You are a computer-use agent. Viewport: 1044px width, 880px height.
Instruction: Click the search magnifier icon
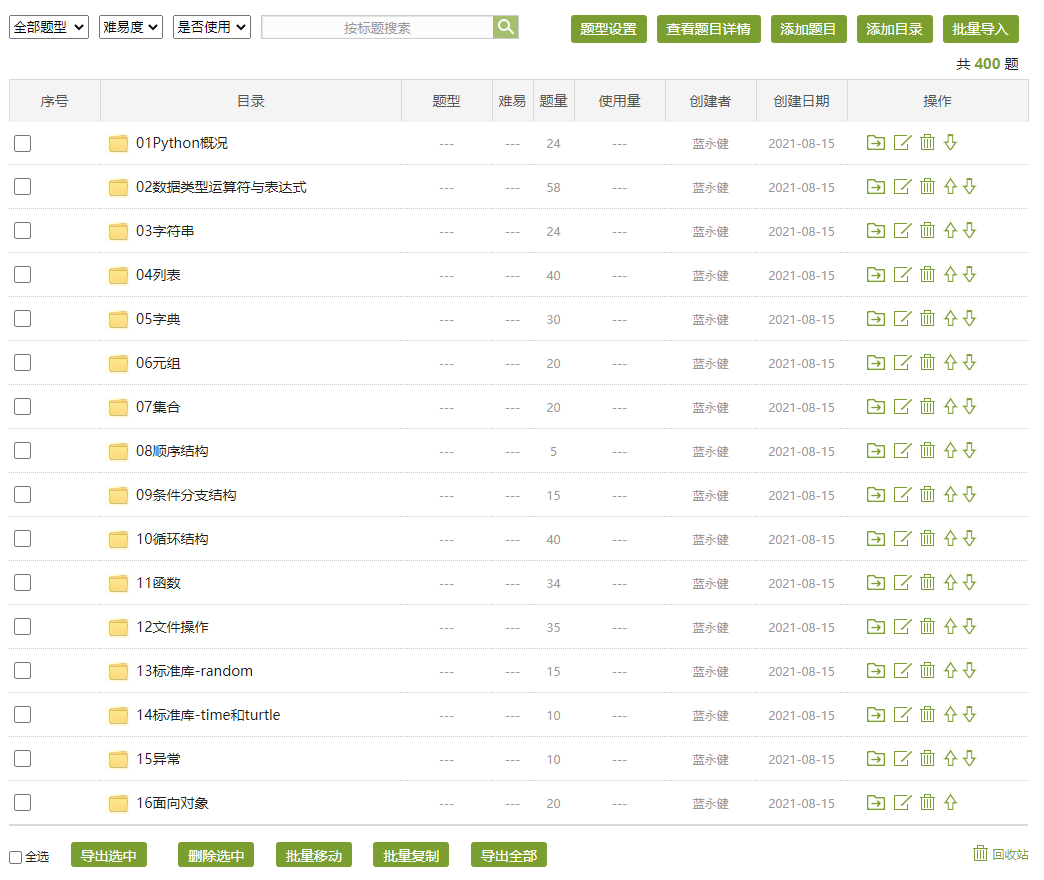(506, 27)
